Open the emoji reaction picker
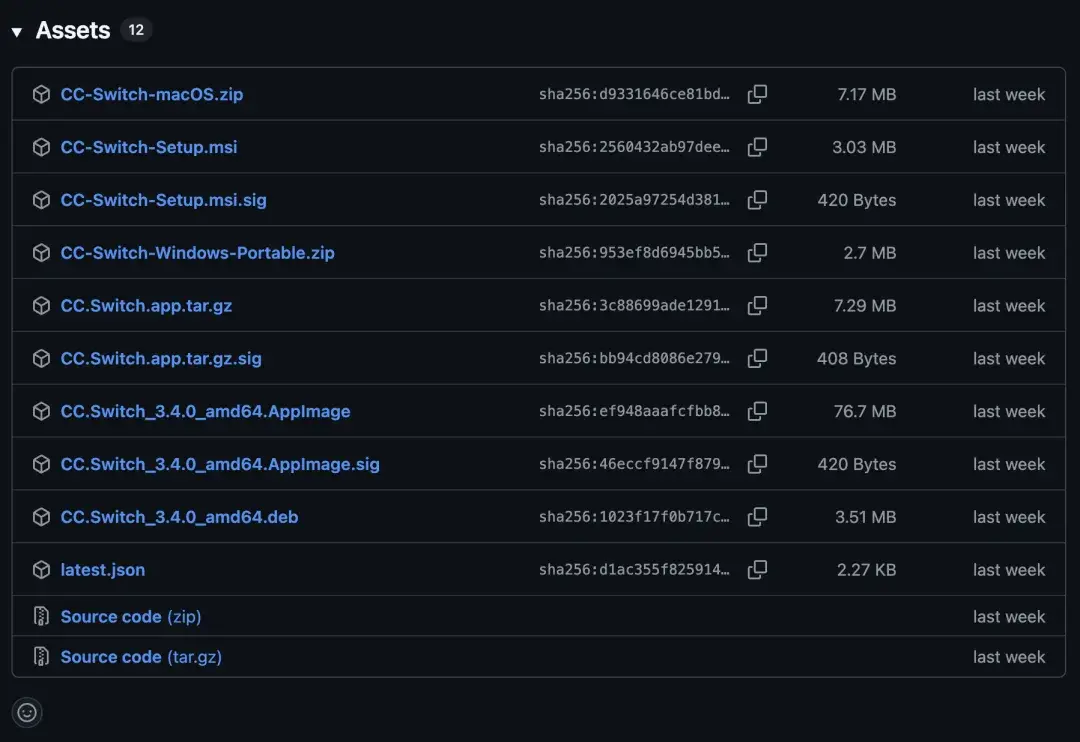Screen dimensions: 1080x742 [x=27, y=712]
